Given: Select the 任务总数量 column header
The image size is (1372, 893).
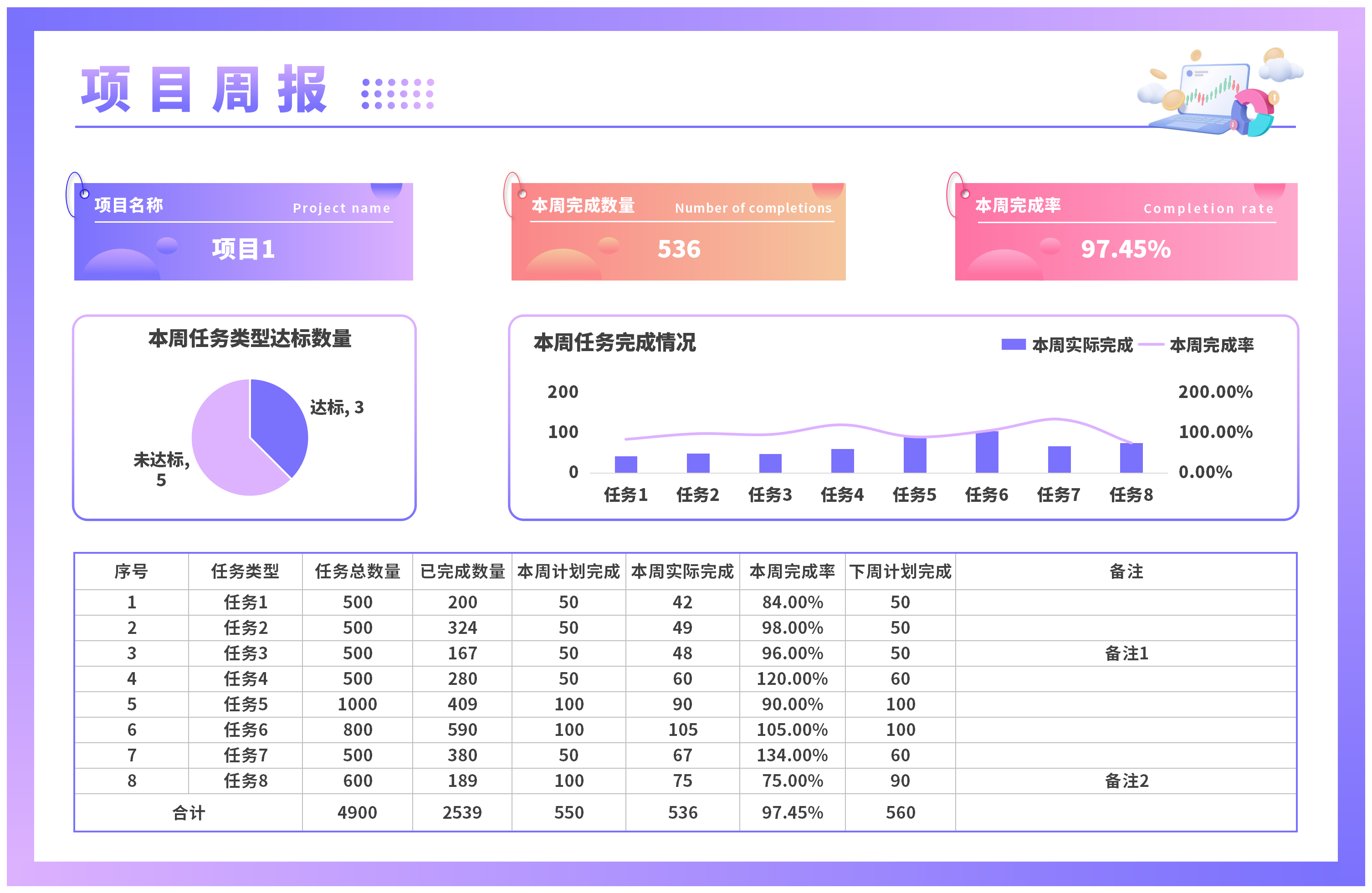Looking at the screenshot, I should point(358,571).
